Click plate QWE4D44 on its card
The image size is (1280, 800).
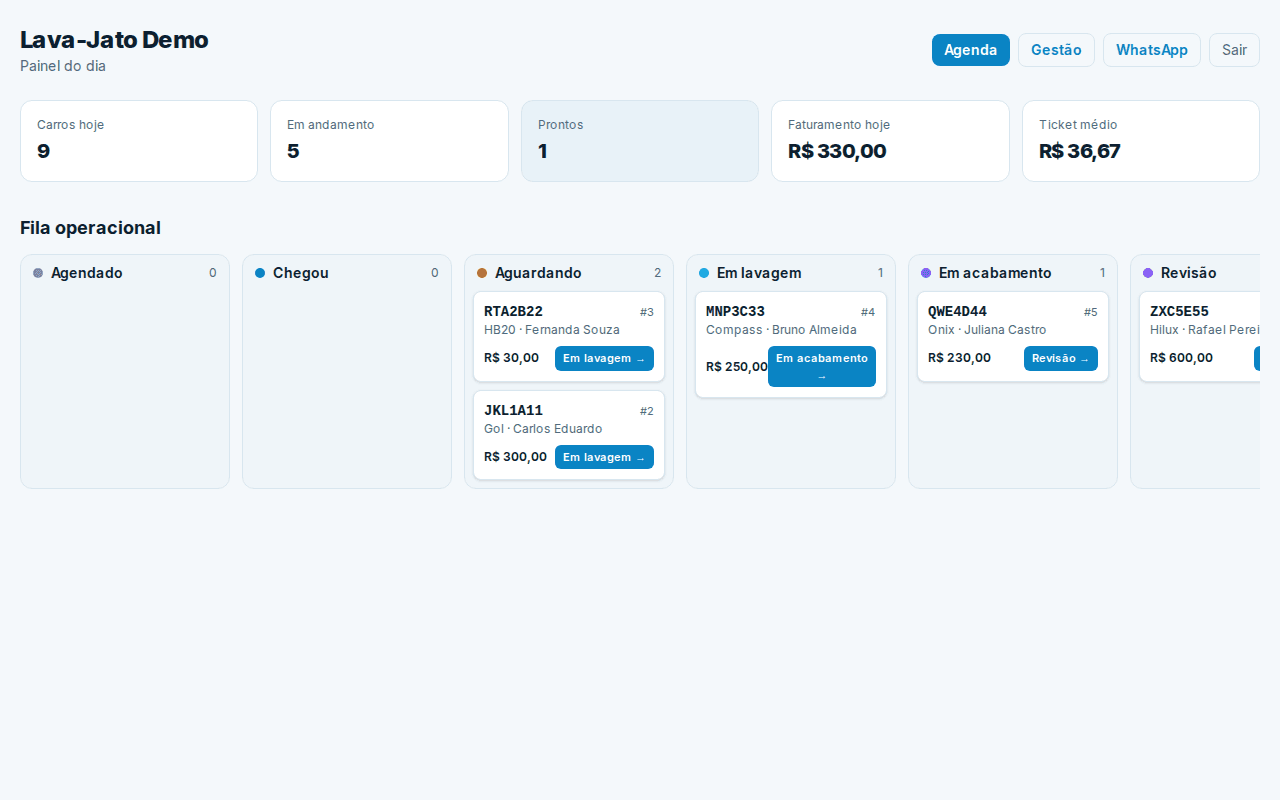(x=957, y=312)
